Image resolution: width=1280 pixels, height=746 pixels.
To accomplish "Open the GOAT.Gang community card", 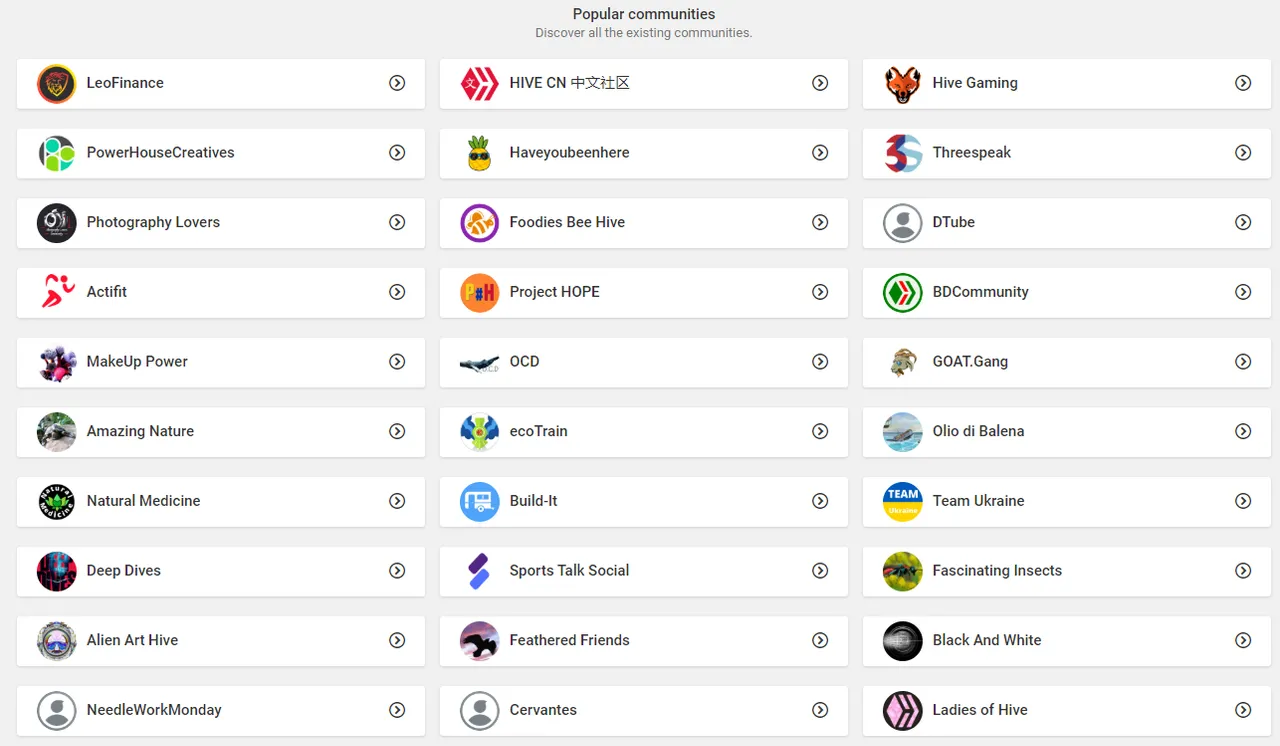I will [1067, 362].
